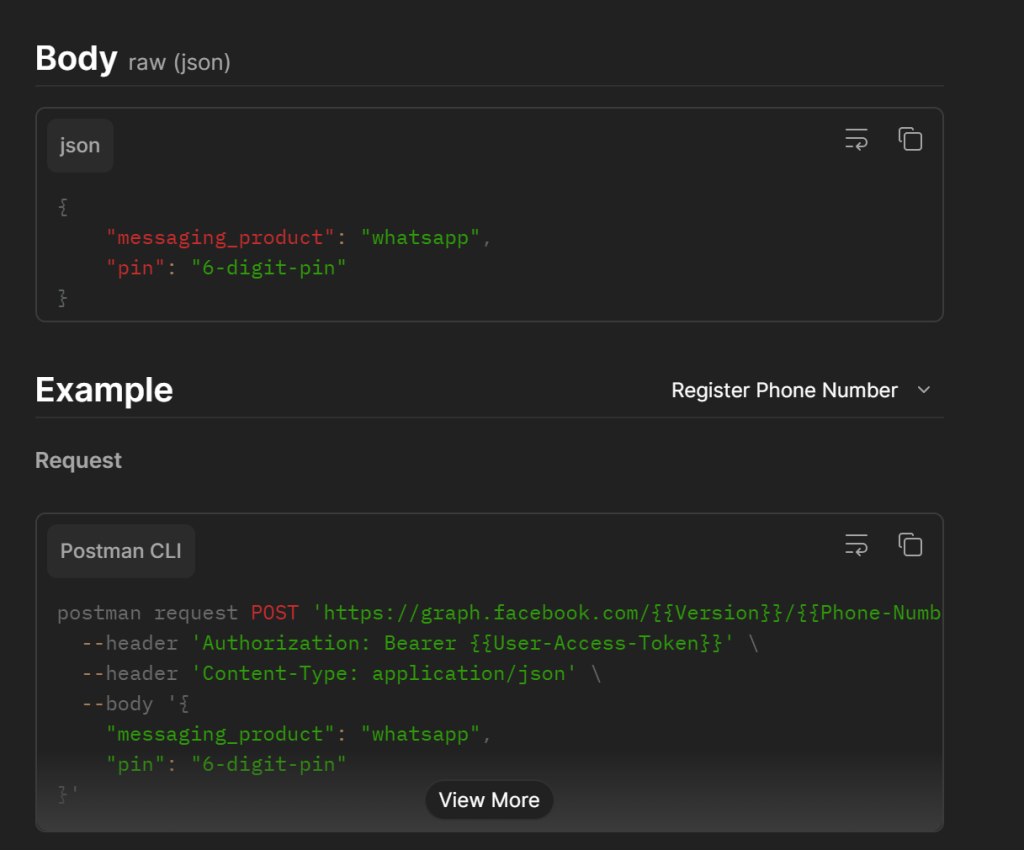Click the Content-Type application/json header line

coord(341,673)
